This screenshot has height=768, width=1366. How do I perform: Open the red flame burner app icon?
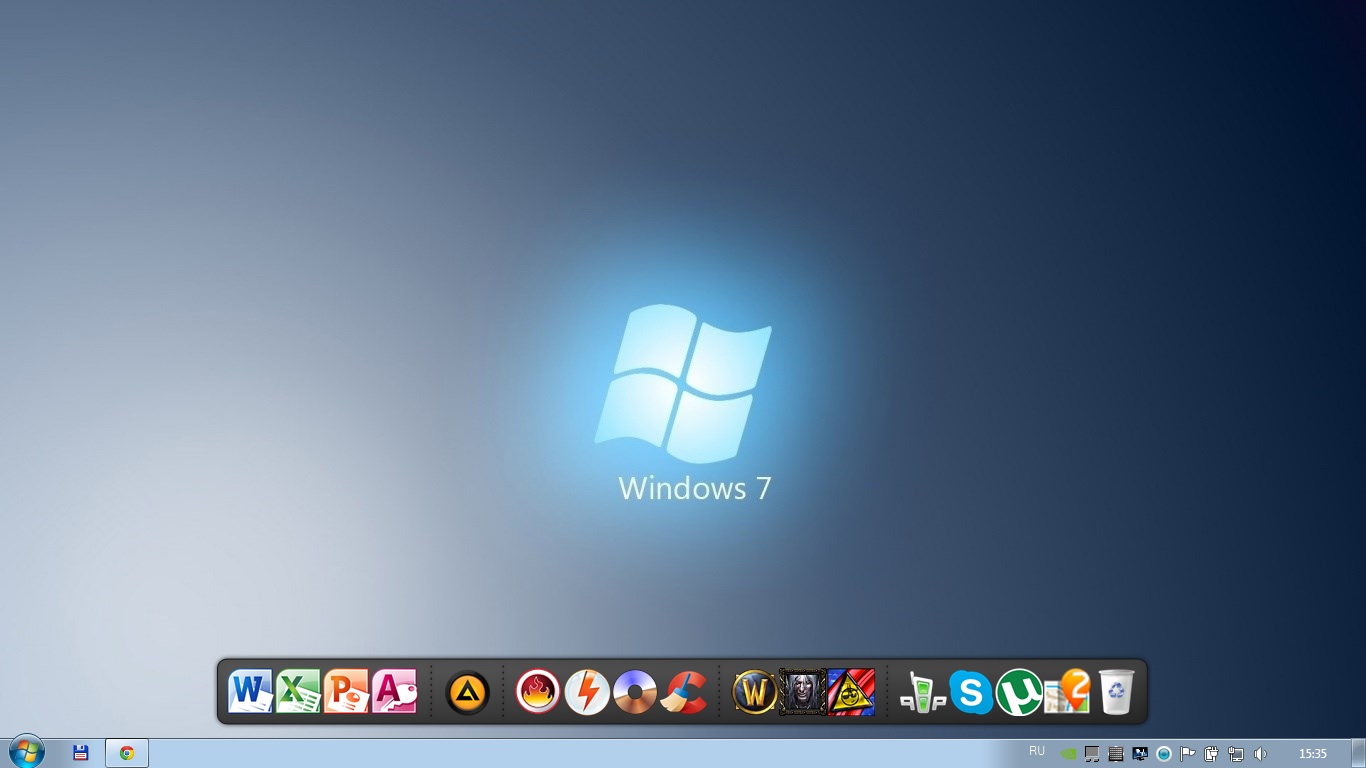click(538, 692)
